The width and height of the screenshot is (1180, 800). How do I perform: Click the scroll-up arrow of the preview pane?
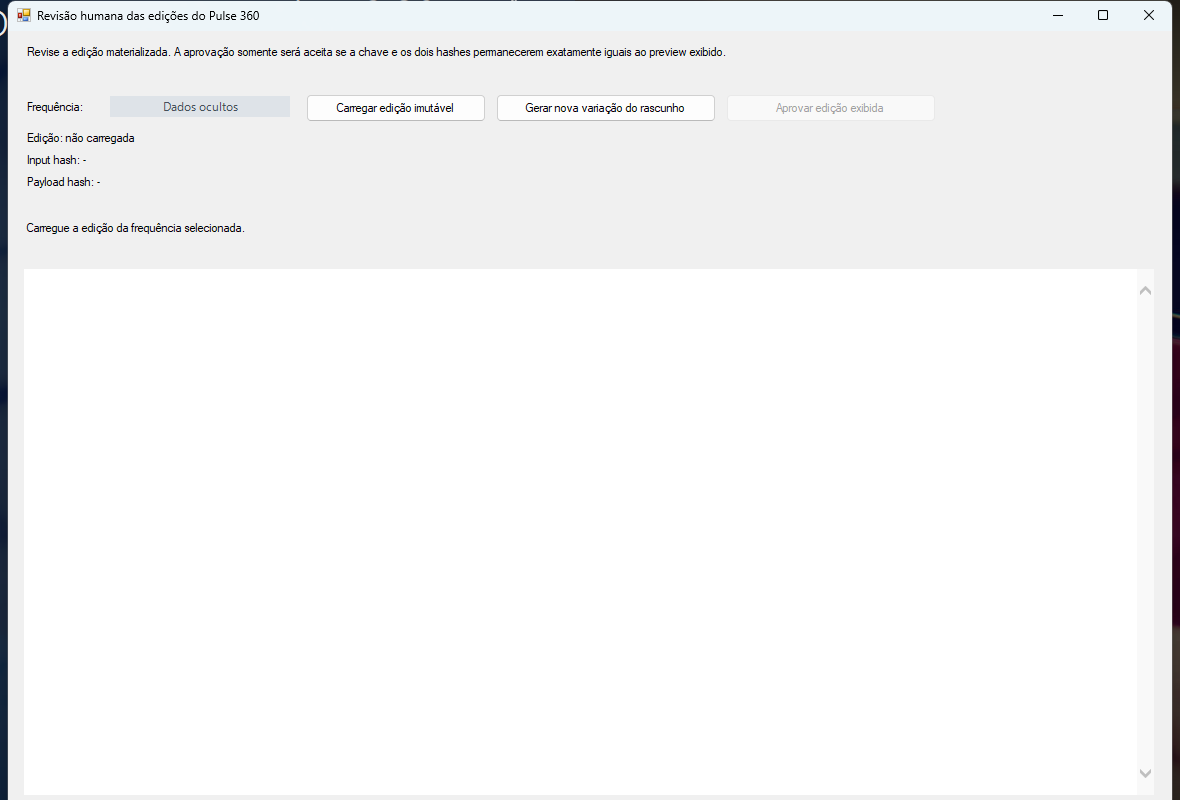[x=1145, y=290]
